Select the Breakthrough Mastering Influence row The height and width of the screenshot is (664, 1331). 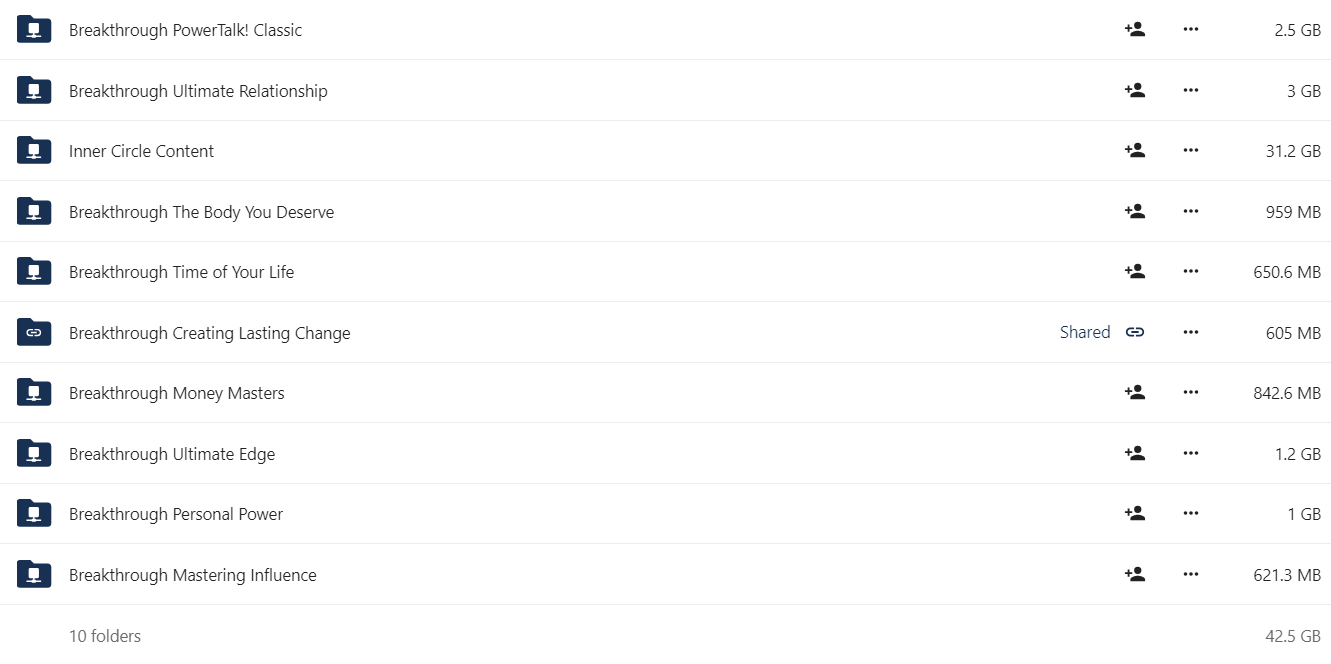pyautogui.click(x=665, y=574)
